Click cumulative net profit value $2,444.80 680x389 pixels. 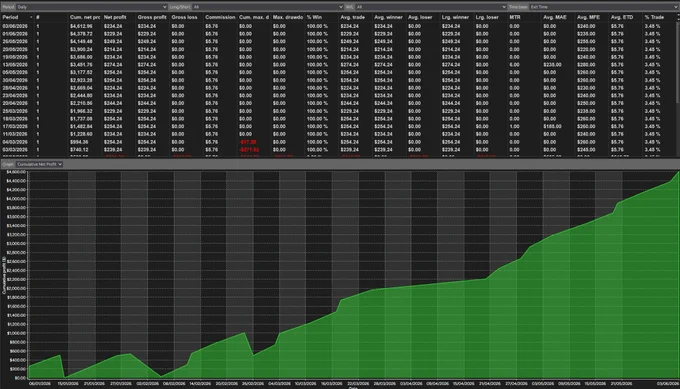(81, 95)
